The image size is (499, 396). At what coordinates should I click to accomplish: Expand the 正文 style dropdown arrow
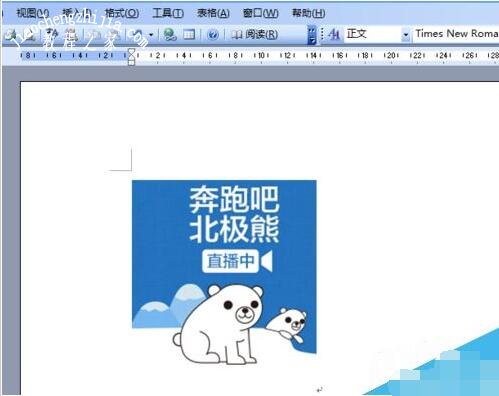pyautogui.click(x=406, y=34)
